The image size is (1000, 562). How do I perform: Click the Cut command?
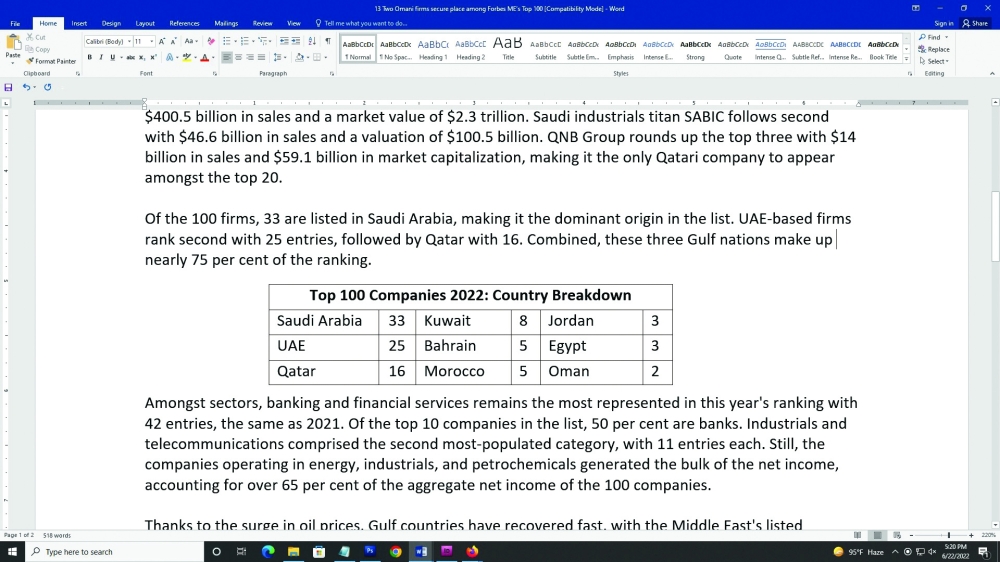(x=36, y=38)
